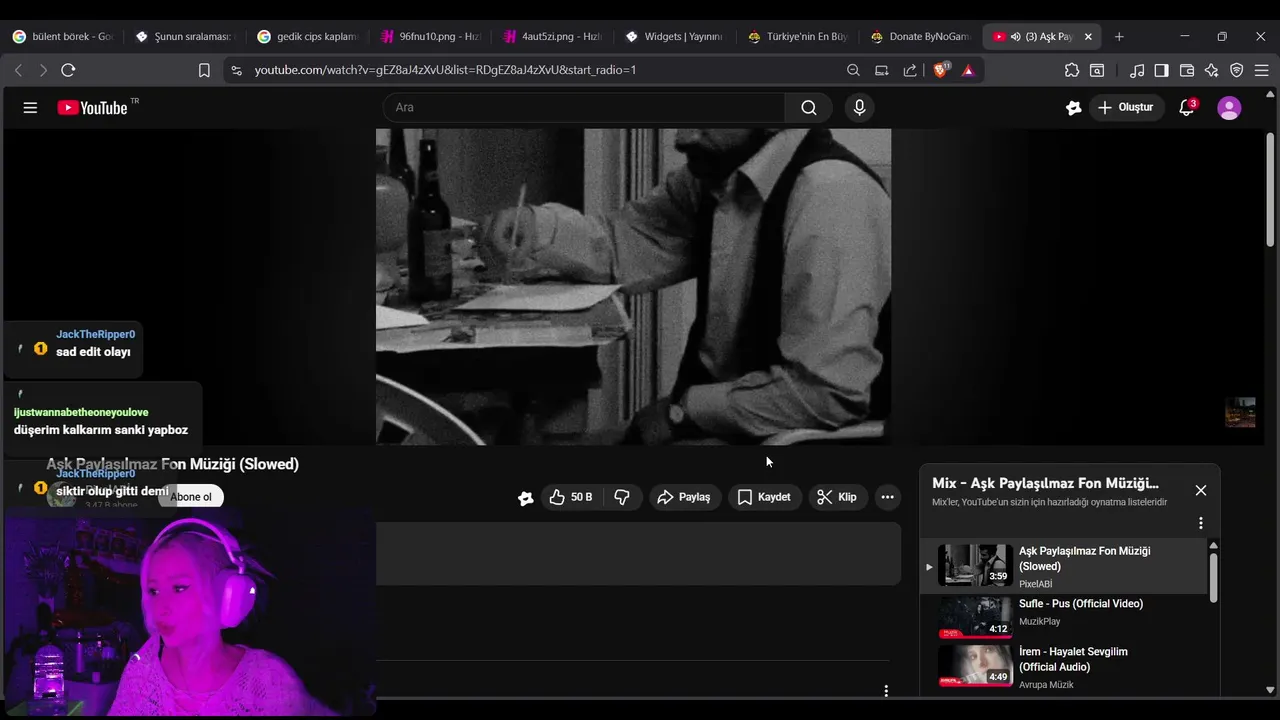This screenshot has height=720, width=1280.
Task: Reload the page in the browser
Action: point(68,70)
